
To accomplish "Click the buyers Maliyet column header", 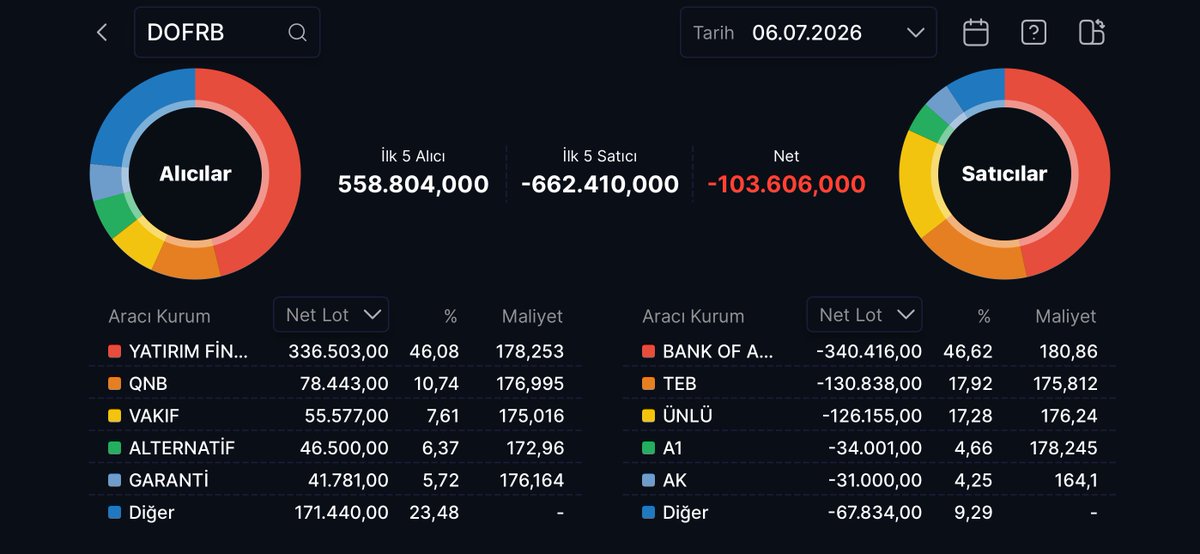I will pos(532,316).
